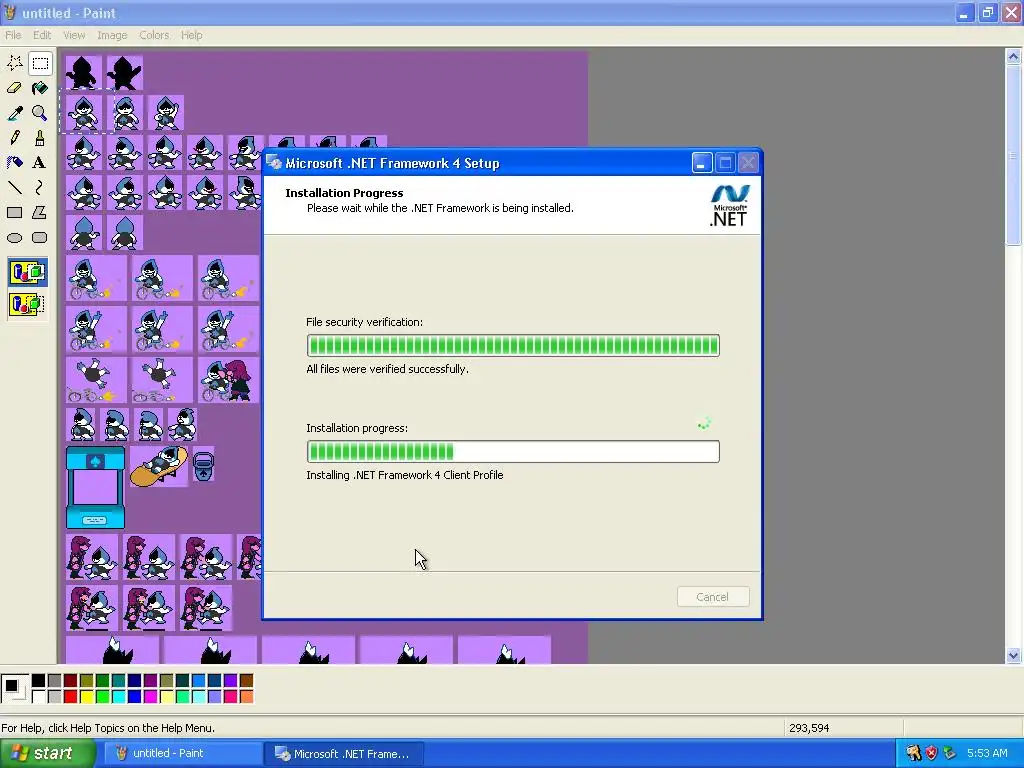Open the View menu in Paint
Screen dimensions: 1024x768
pyautogui.click(x=74, y=35)
